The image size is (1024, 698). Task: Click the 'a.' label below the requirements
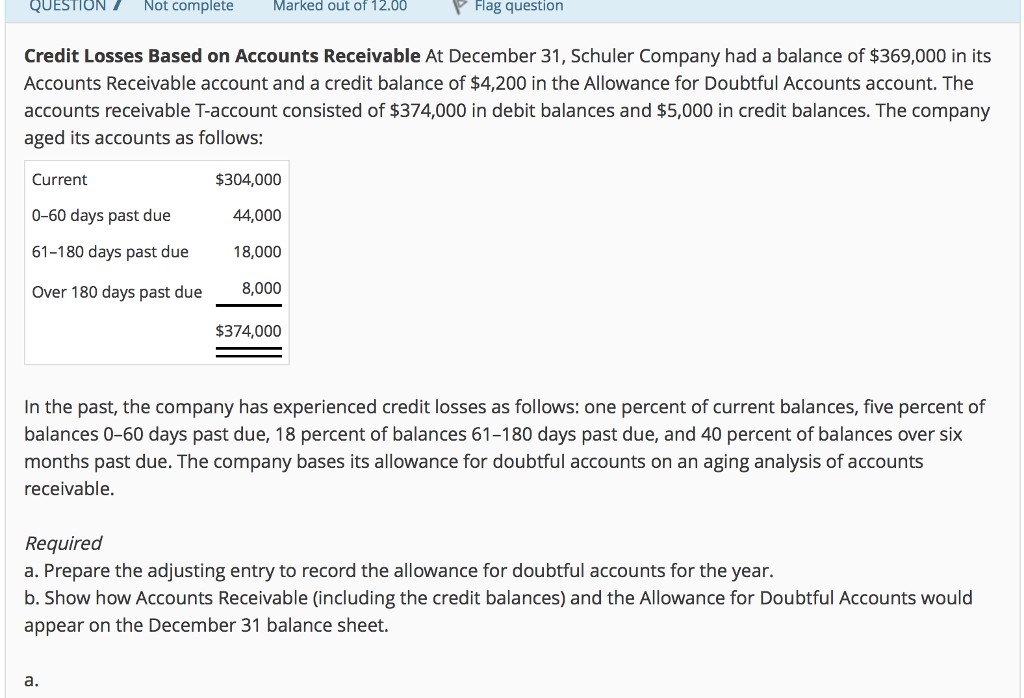[30, 680]
